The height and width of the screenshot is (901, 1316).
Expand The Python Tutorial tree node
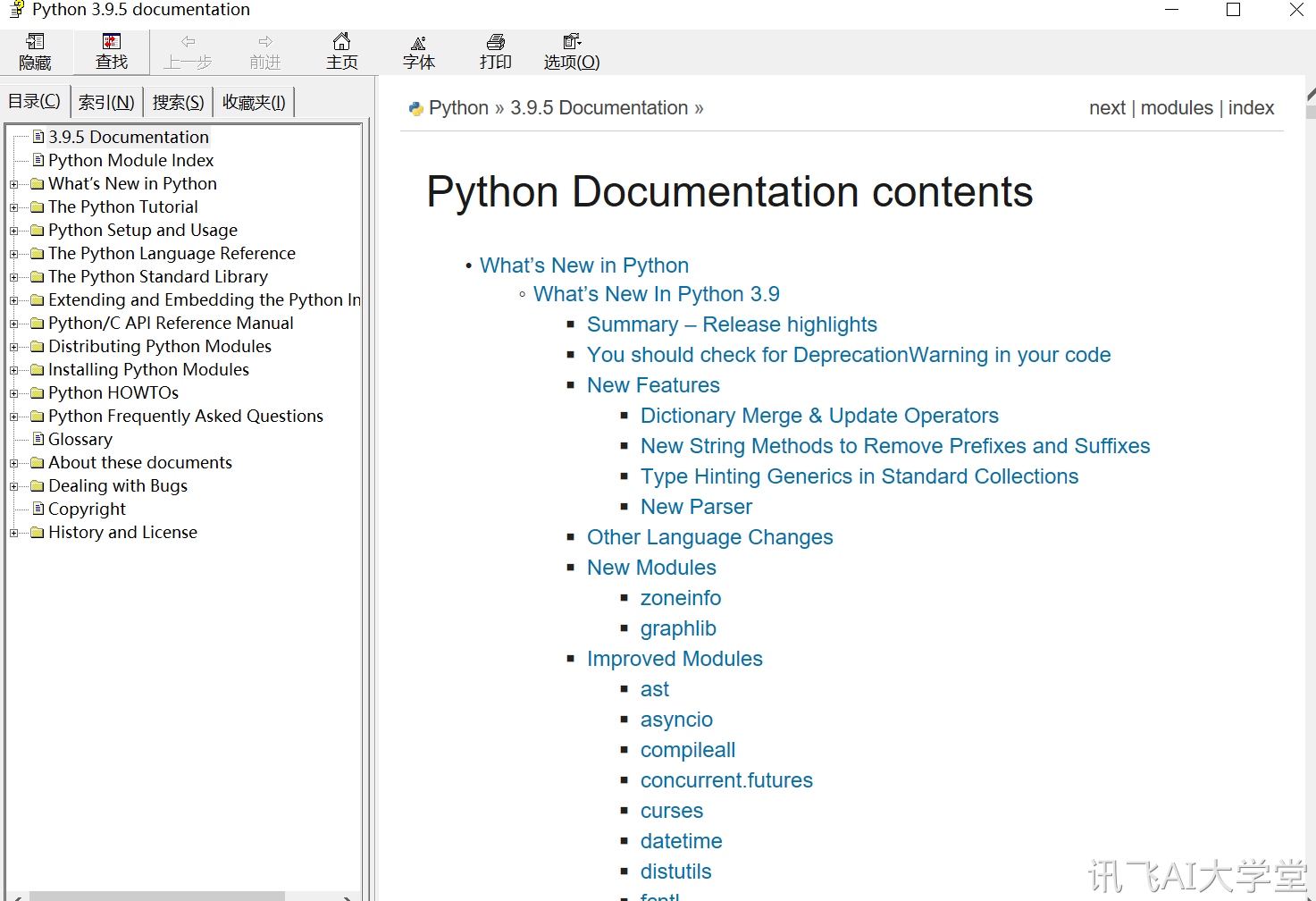coord(13,207)
